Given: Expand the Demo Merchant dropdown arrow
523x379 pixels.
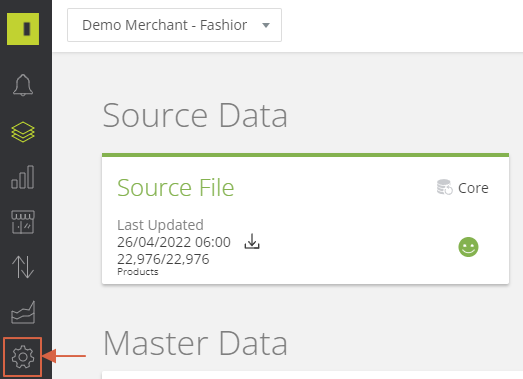Looking at the screenshot, I should pyautogui.click(x=266, y=25).
